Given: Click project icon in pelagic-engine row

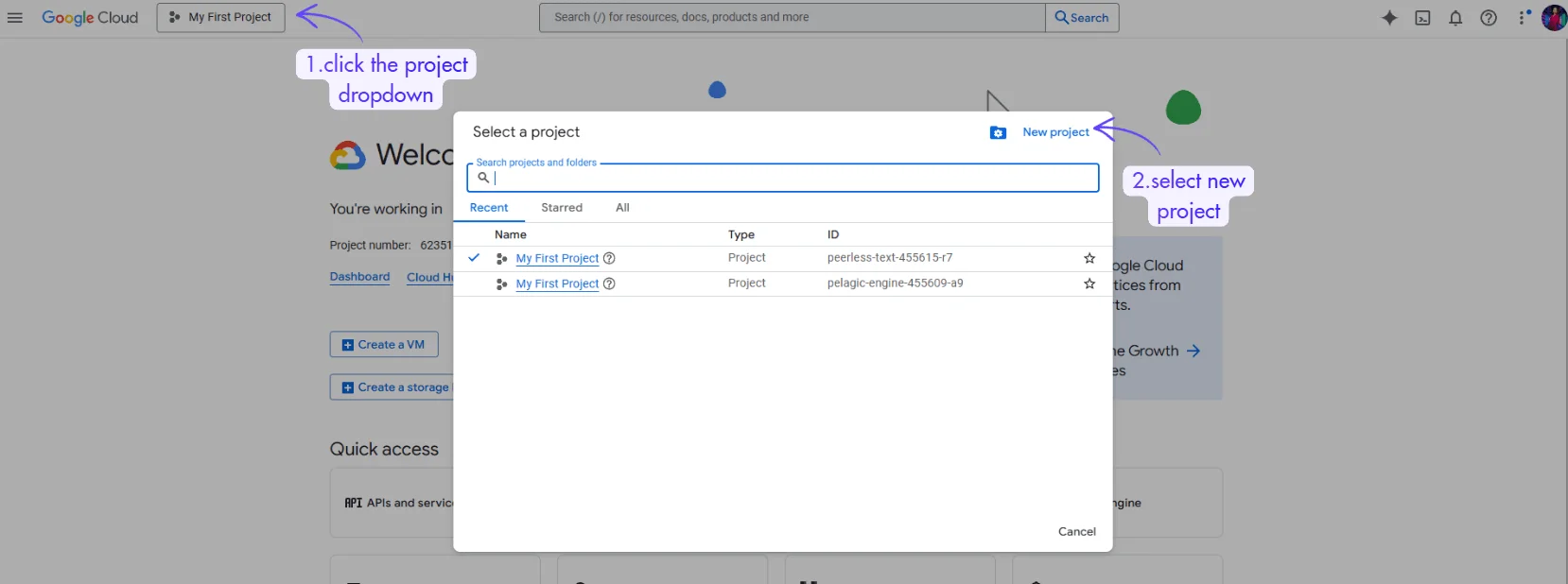Looking at the screenshot, I should click(x=501, y=283).
